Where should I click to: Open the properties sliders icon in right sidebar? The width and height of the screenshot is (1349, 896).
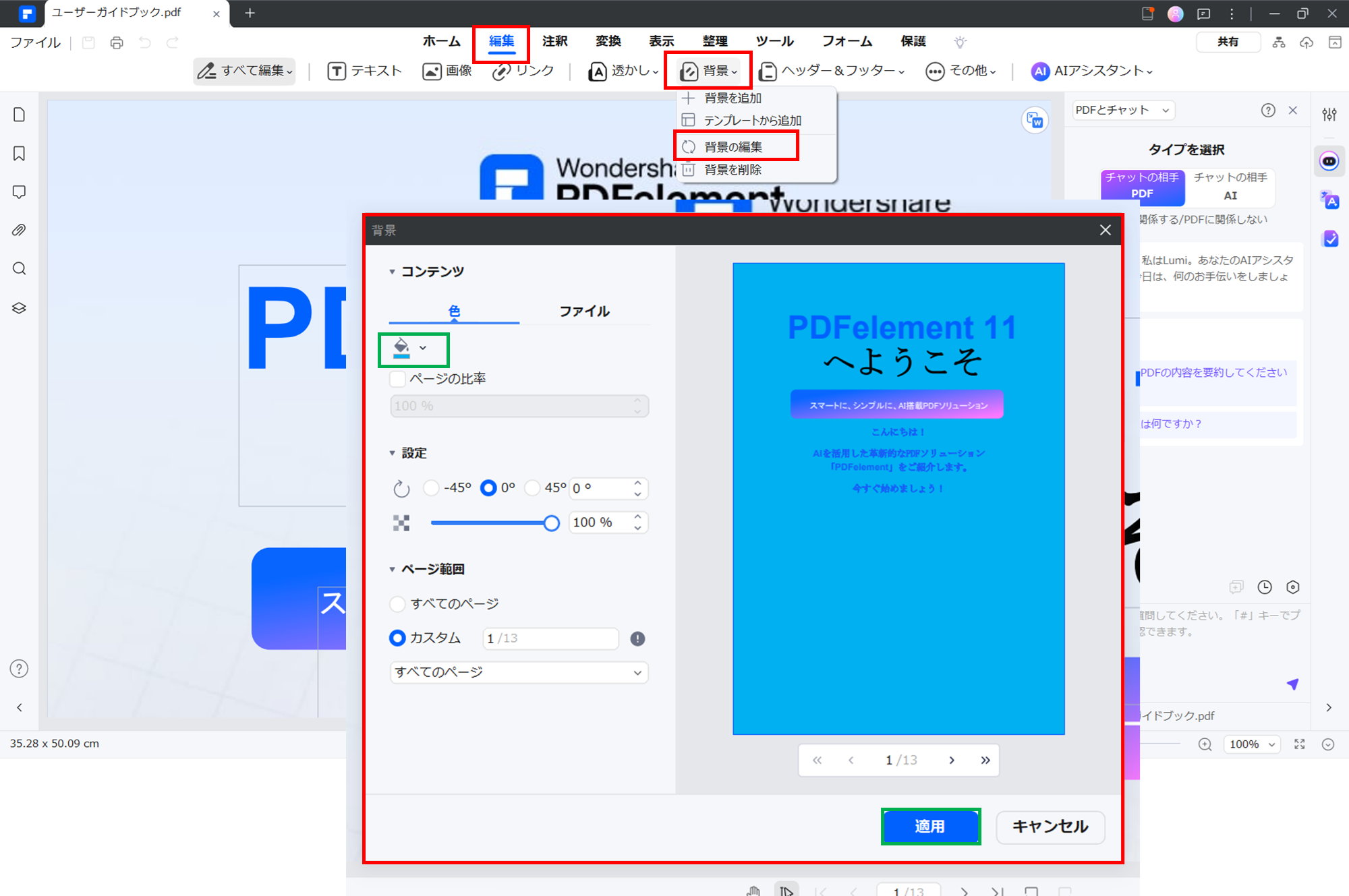(x=1329, y=115)
